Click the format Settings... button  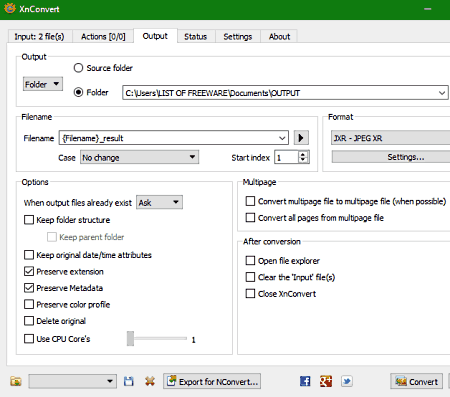391,157
